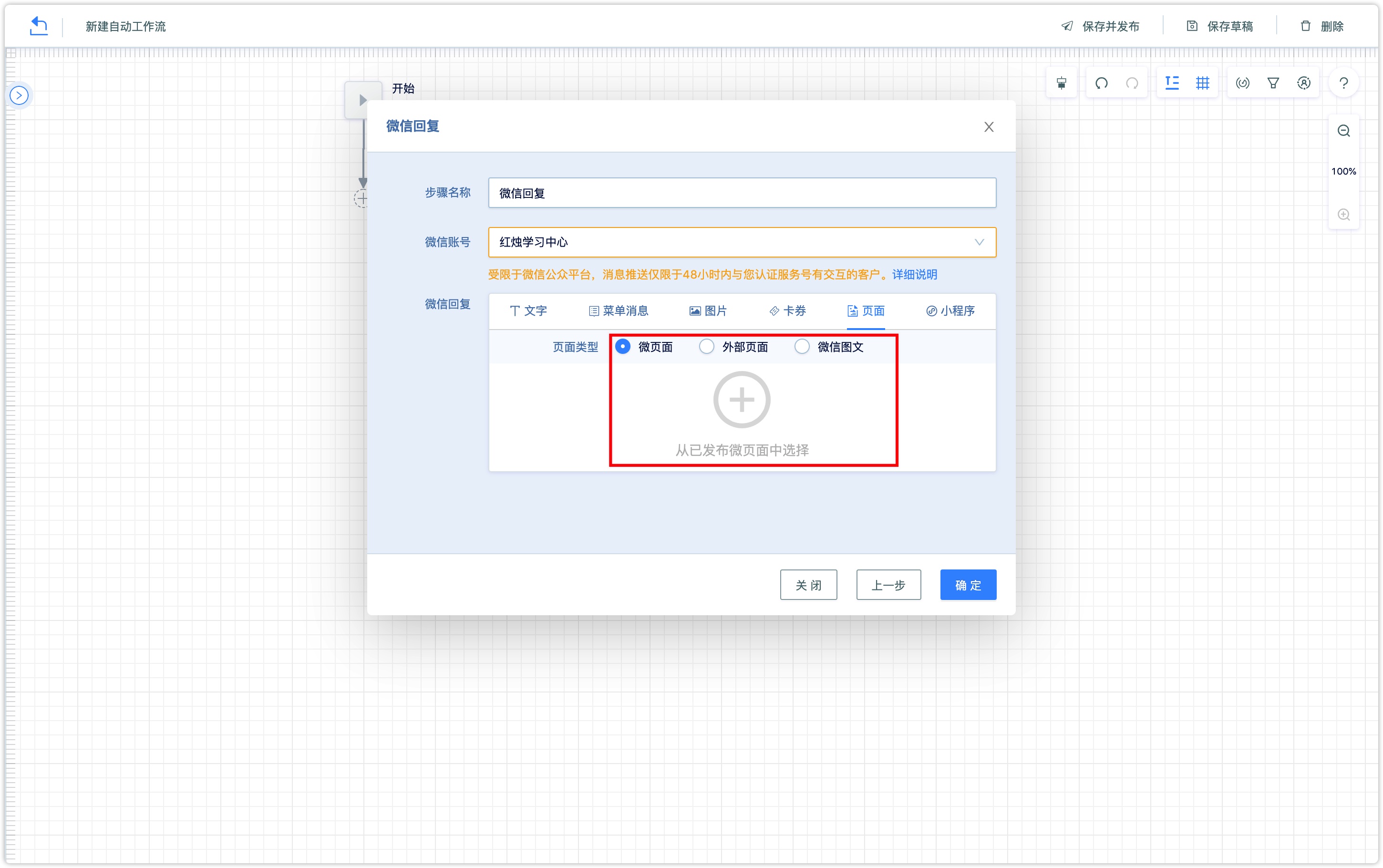Image resolution: width=1383 pixels, height=868 pixels.
Task: Click the 关闭 button
Action: (x=808, y=585)
